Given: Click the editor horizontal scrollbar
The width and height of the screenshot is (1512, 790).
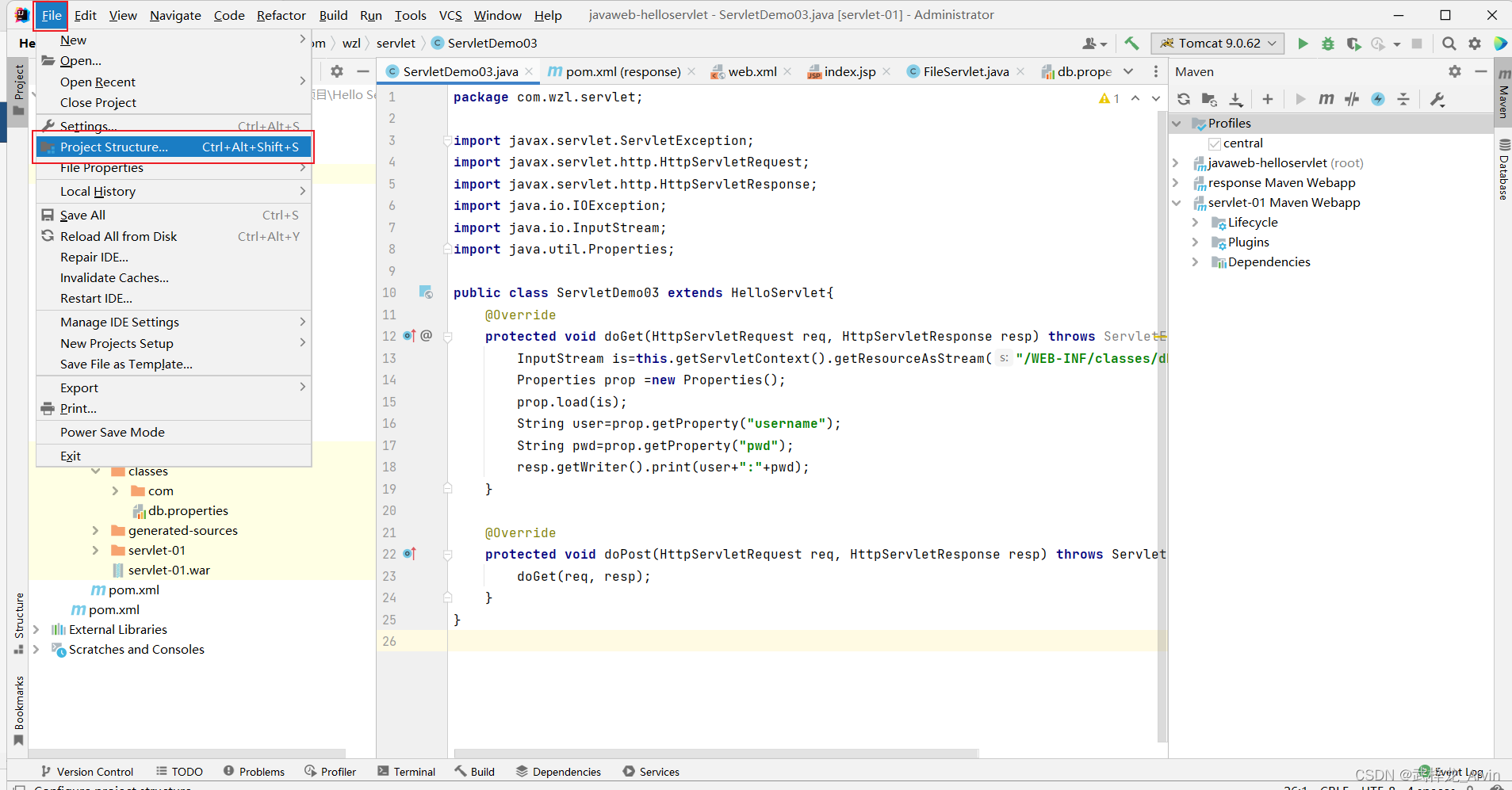Looking at the screenshot, I should [x=715, y=753].
